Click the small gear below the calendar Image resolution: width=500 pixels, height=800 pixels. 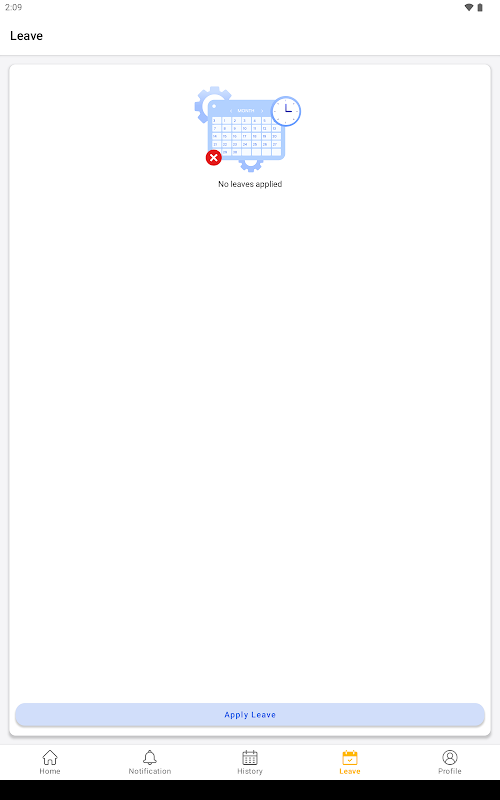pyautogui.click(x=251, y=165)
